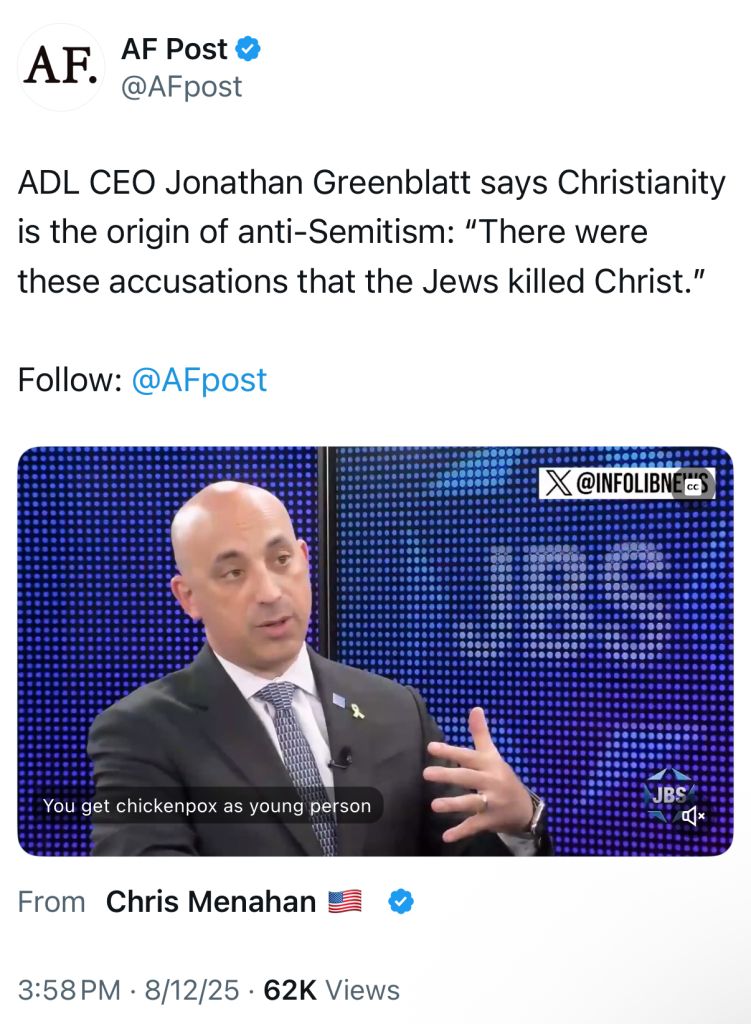Click the "From" label below the video
Image resolution: width=751 pixels, height=1024 pixels.
[x=52, y=902]
